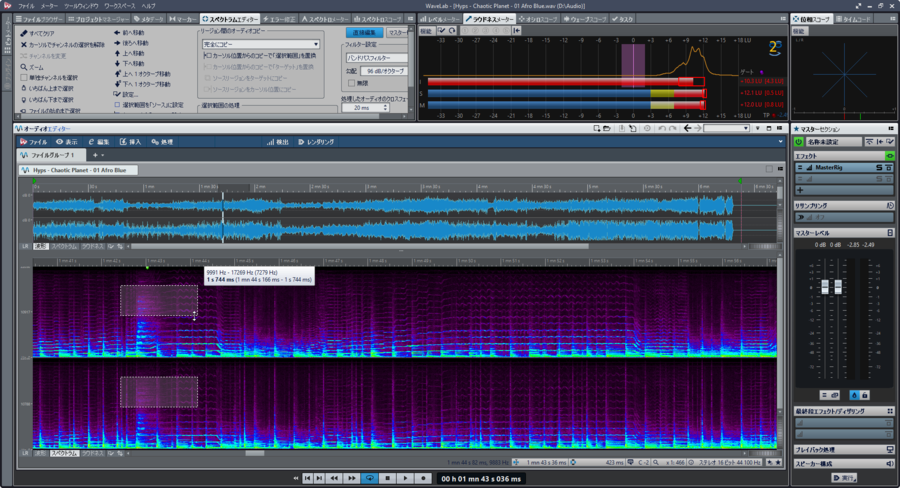
Task: Click the マスター button beside 直接編集
Action: tap(397, 33)
